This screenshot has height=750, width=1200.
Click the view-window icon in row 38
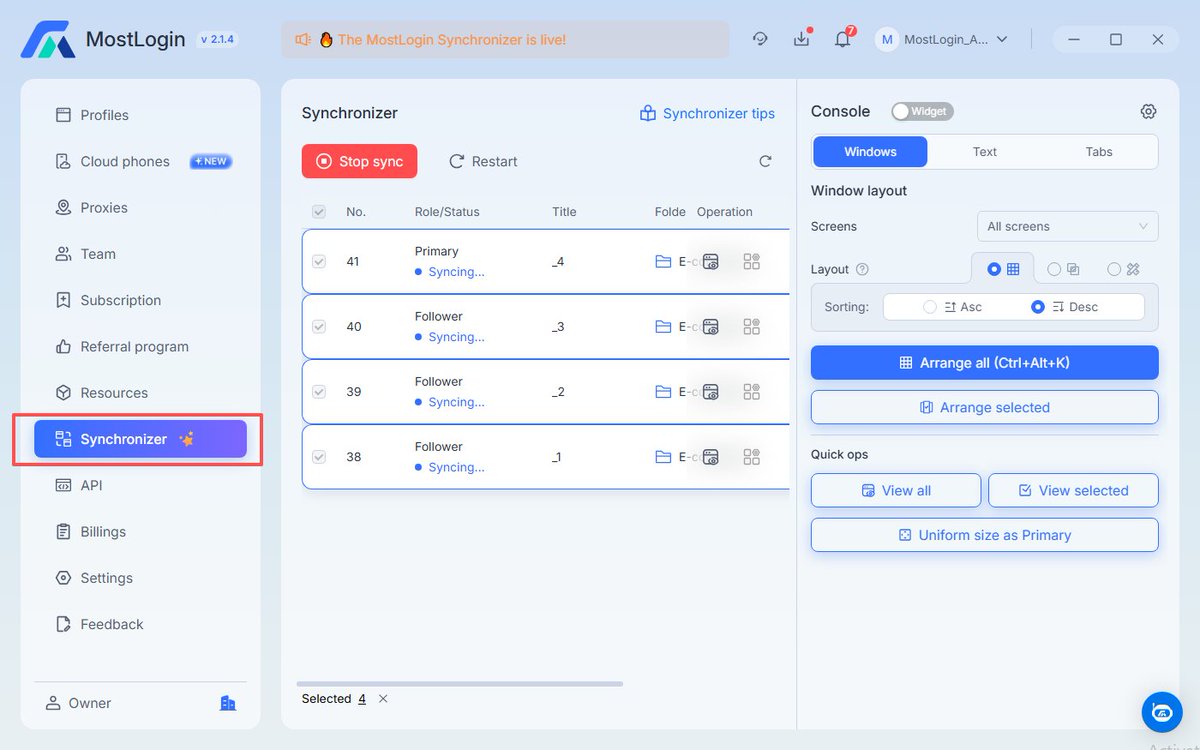[x=711, y=456]
